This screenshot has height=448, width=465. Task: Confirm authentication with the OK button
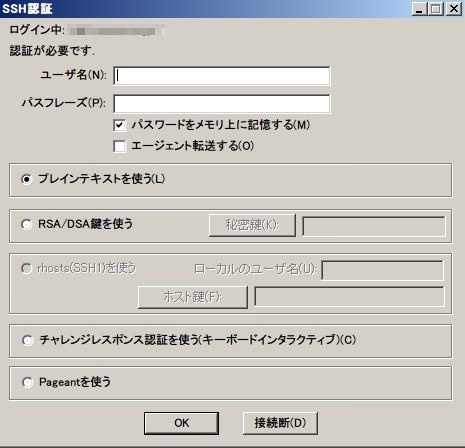tap(181, 423)
